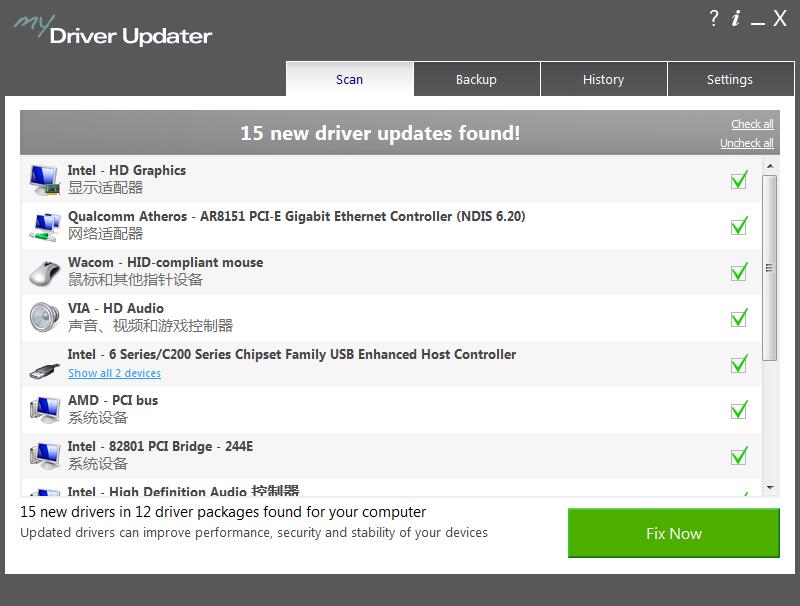The width and height of the screenshot is (800, 606).
Task: Click the Uncheck all link
Action: pyautogui.click(x=746, y=143)
